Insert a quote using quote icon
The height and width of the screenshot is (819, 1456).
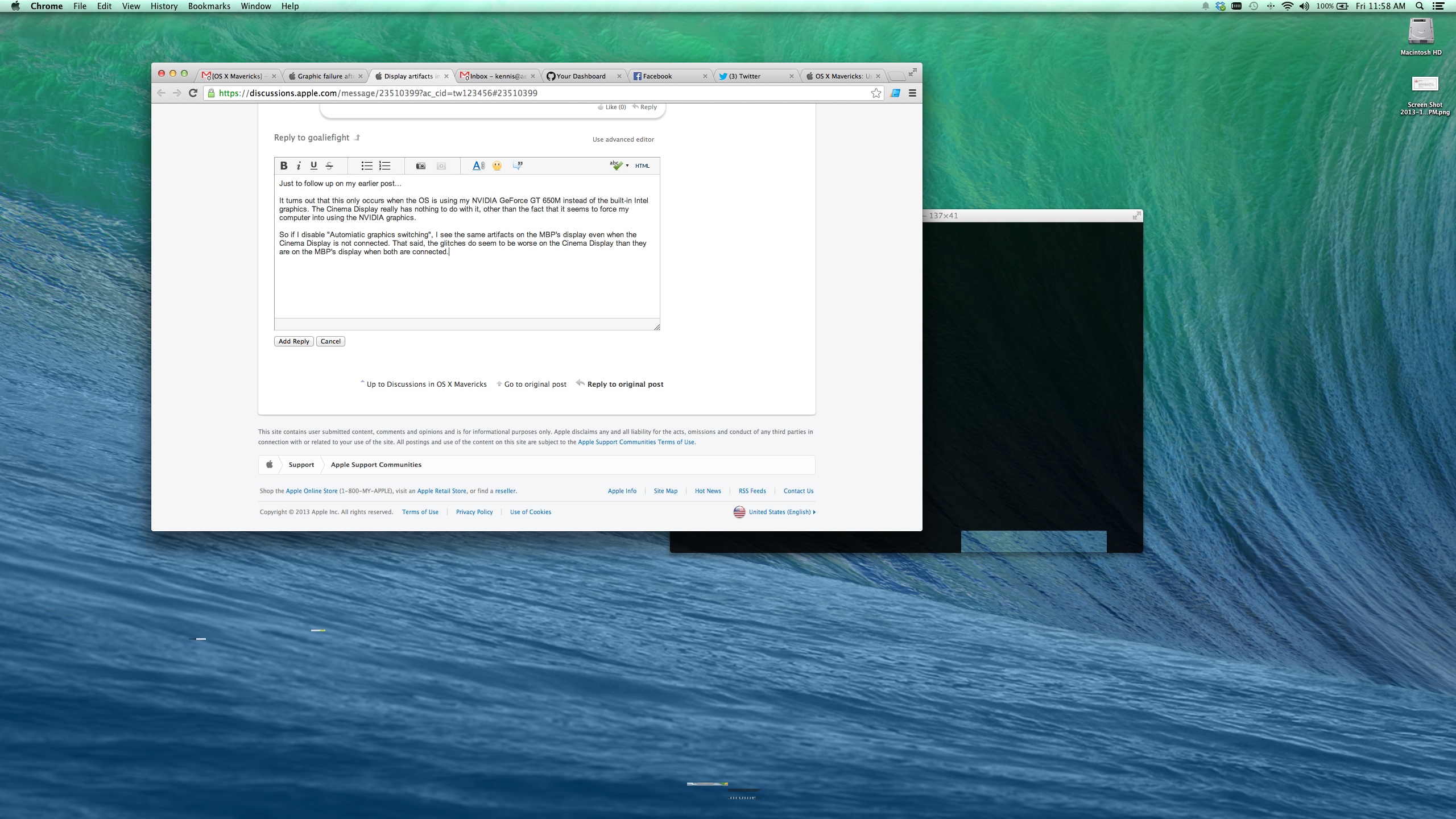click(x=518, y=166)
